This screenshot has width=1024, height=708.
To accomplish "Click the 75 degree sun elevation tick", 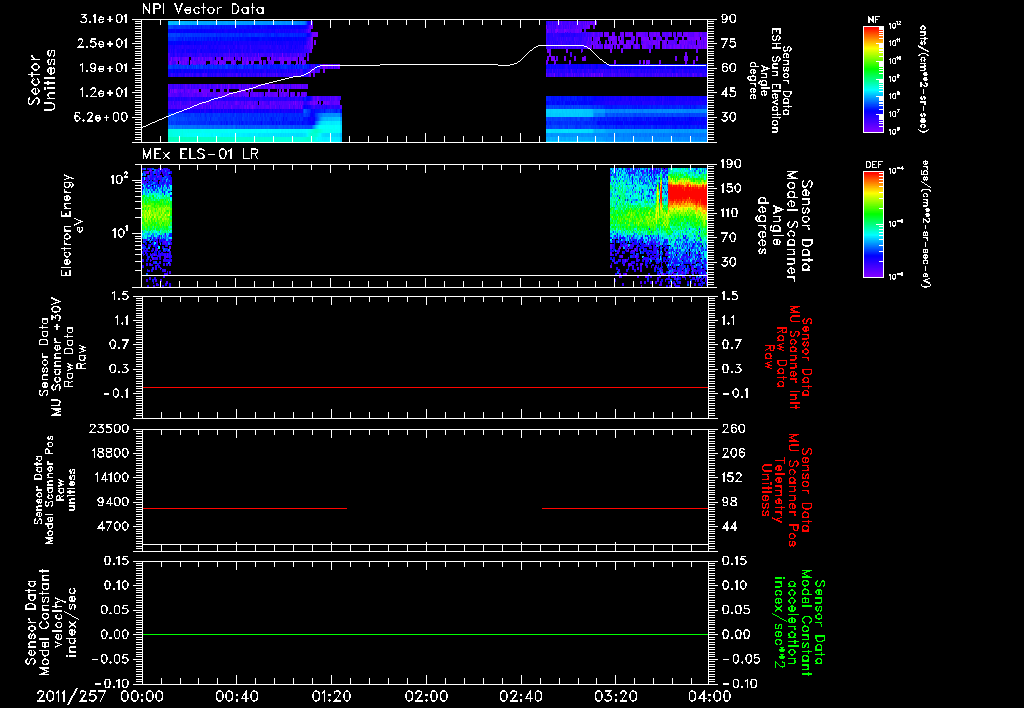I will [x=728, y=43].
